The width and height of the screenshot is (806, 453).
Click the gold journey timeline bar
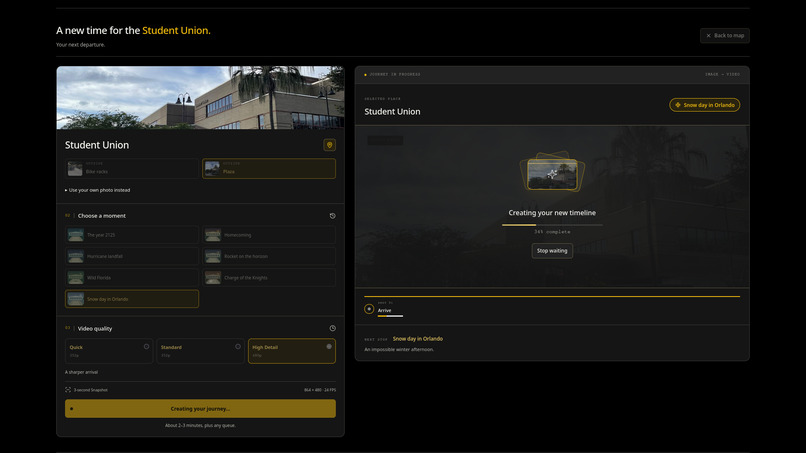(x=552, y=296)
